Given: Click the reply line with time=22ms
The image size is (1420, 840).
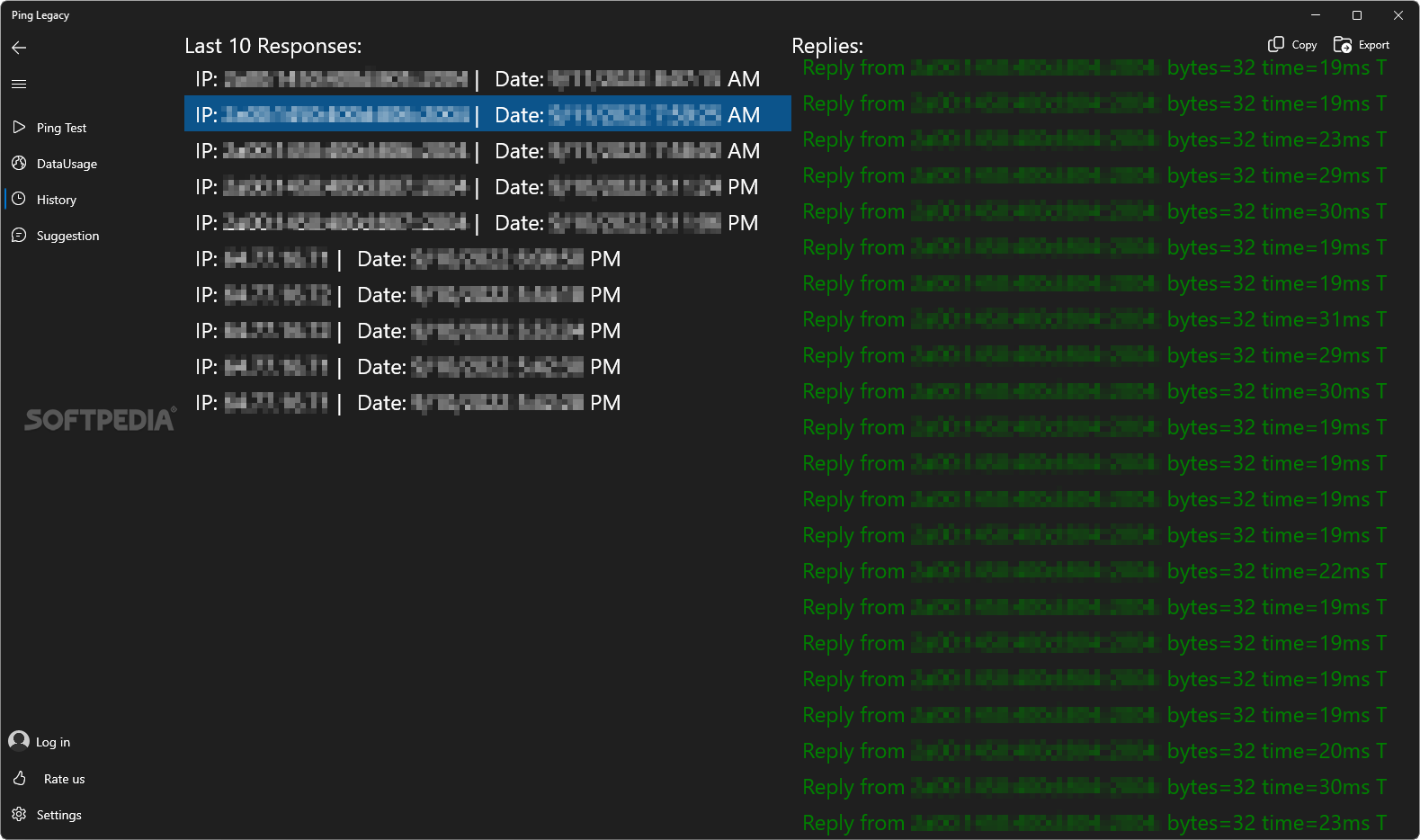Looking at the screenshot, I should pos(1094,571).
